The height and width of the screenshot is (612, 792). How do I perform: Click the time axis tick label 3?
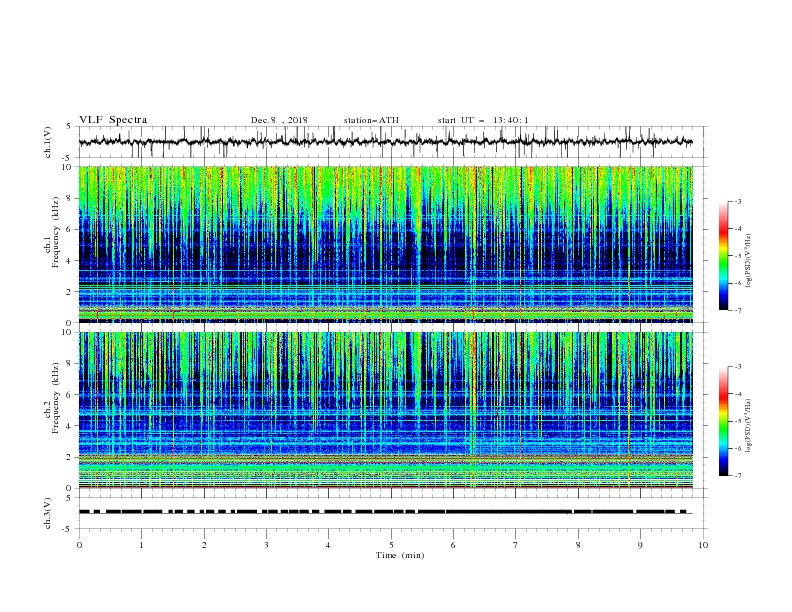click(x=266, y=545)
